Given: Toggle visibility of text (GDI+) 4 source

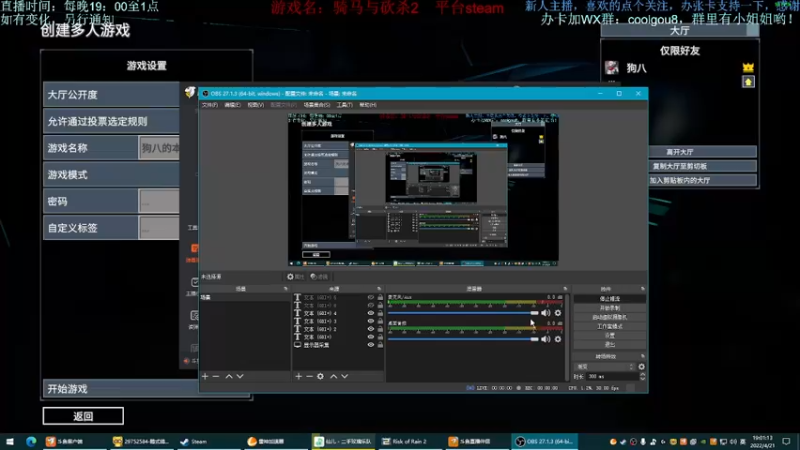Looking at the screenshot, I should (371, 313).
